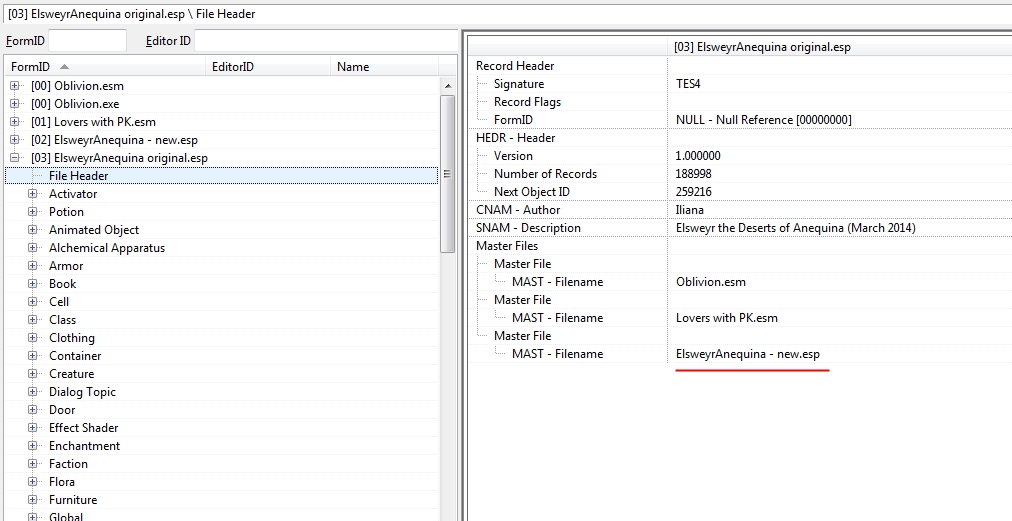Select the Version 1.000000 value

tap(698, 156)
